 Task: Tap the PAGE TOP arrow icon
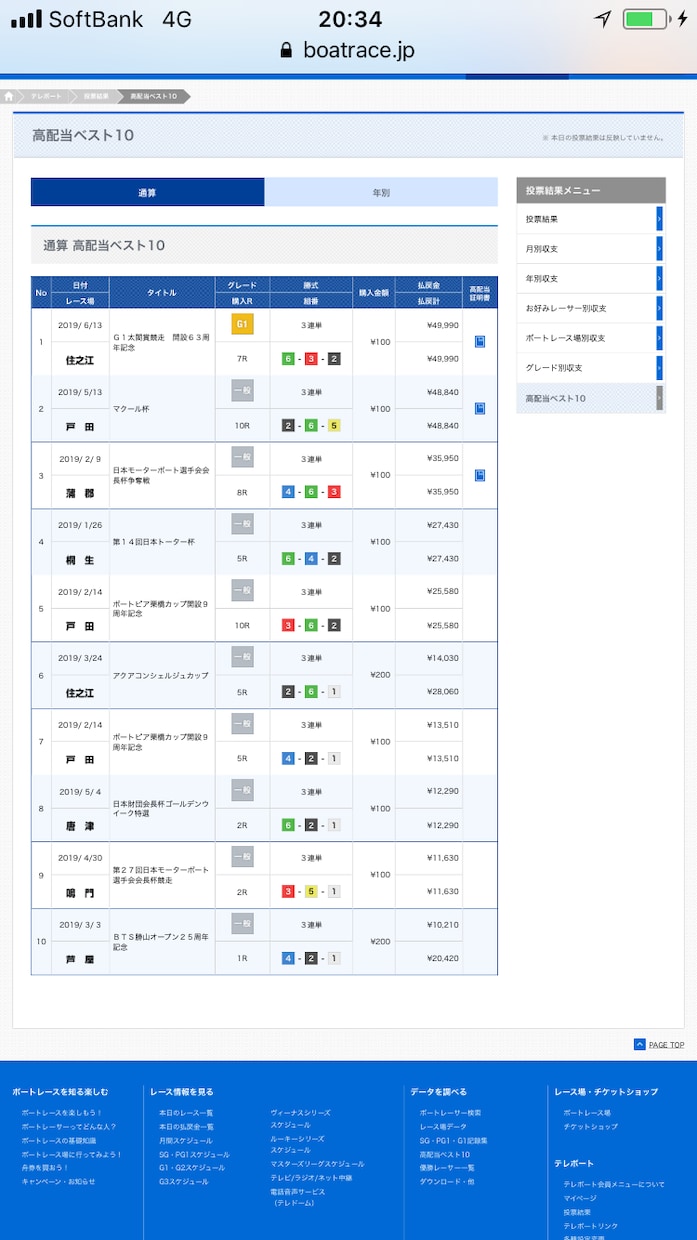(x=640, y=1044)
